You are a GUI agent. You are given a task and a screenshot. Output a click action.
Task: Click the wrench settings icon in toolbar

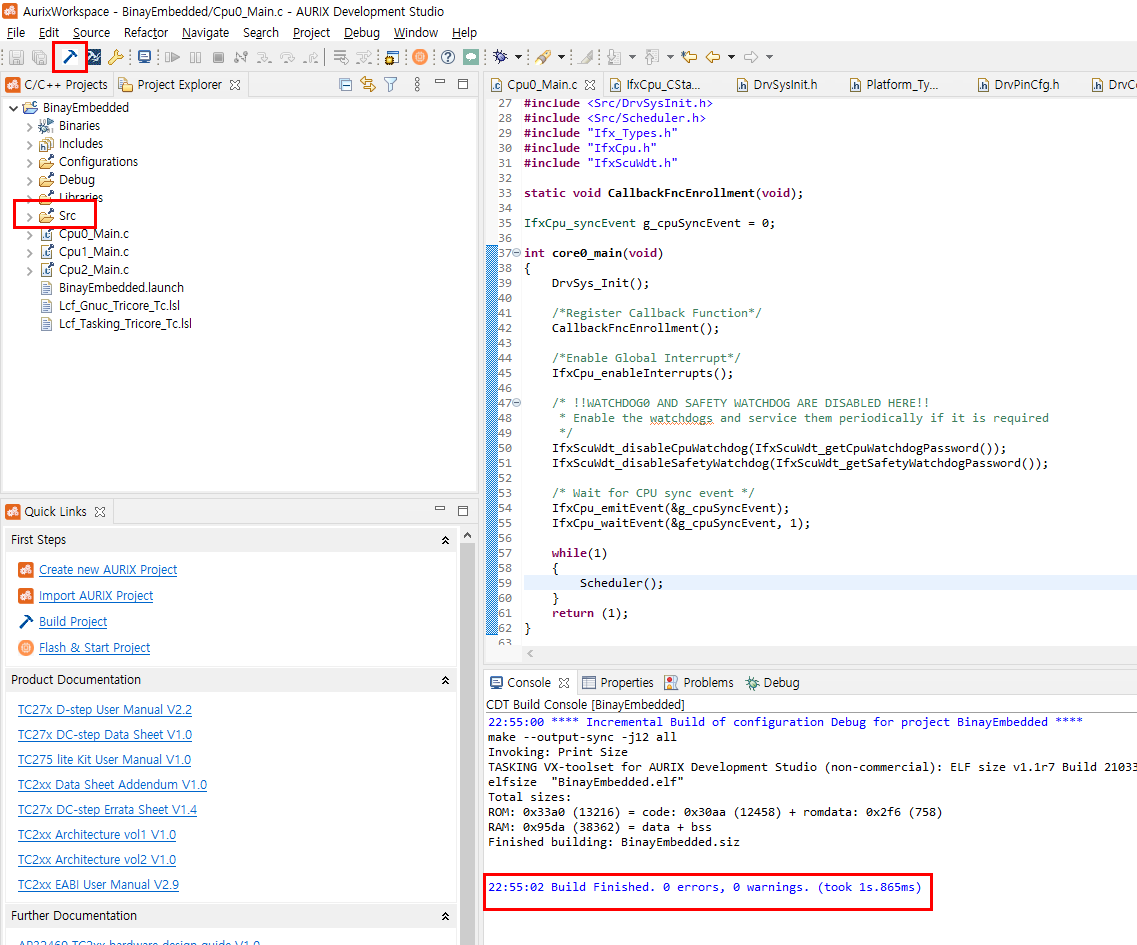coord(115,57)
